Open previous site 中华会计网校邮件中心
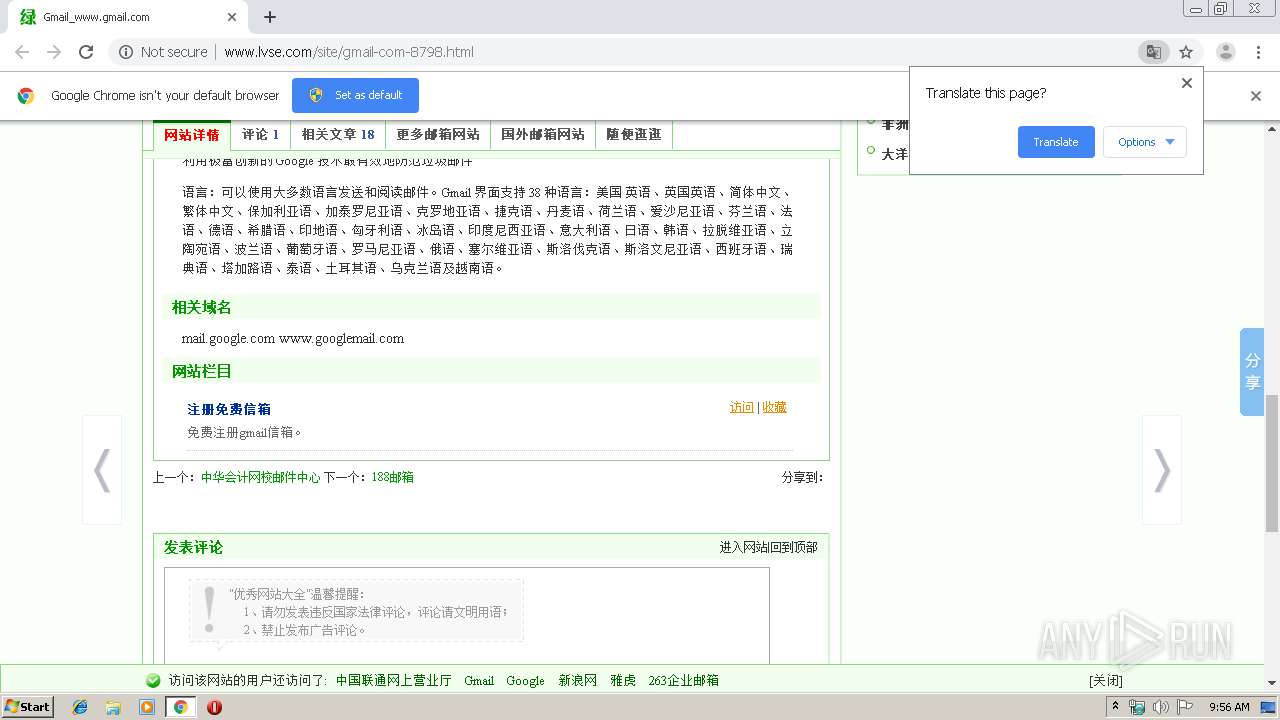This screenshot has width=1280, height=720. [x=260, y=477]
